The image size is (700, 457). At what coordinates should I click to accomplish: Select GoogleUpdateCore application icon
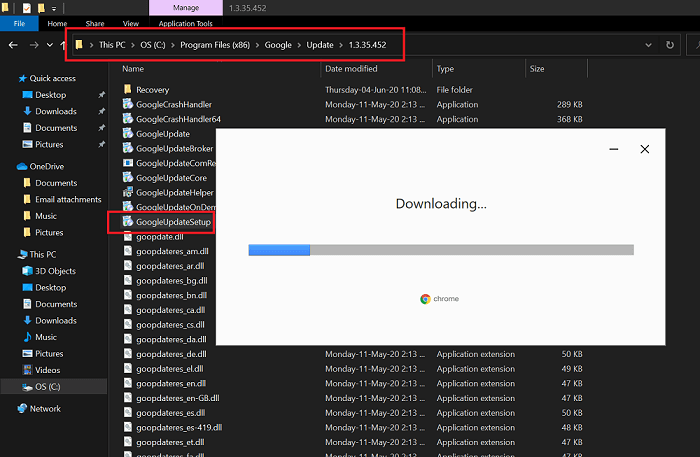(128, 178)
